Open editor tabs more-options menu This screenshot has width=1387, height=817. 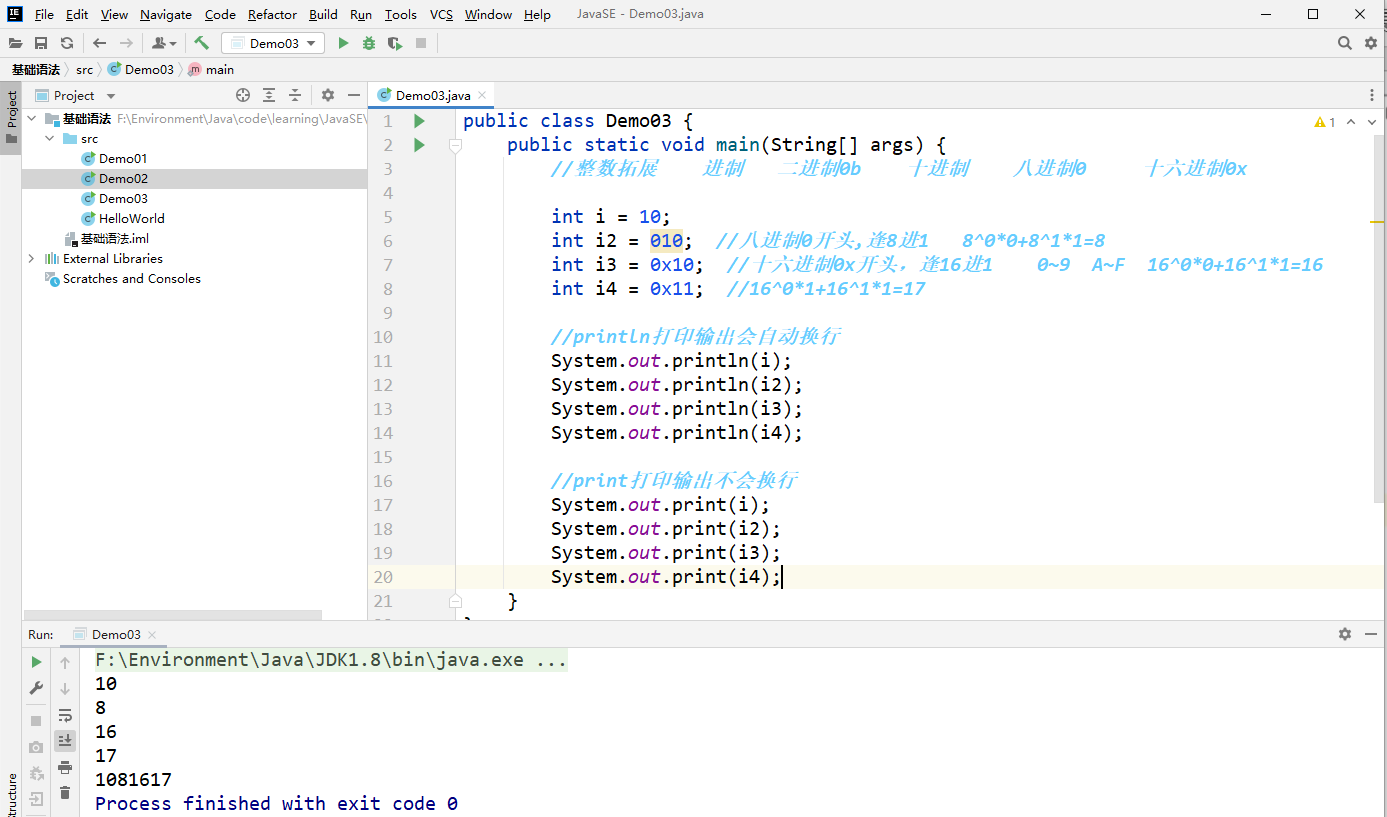(x=1373, y=95)
